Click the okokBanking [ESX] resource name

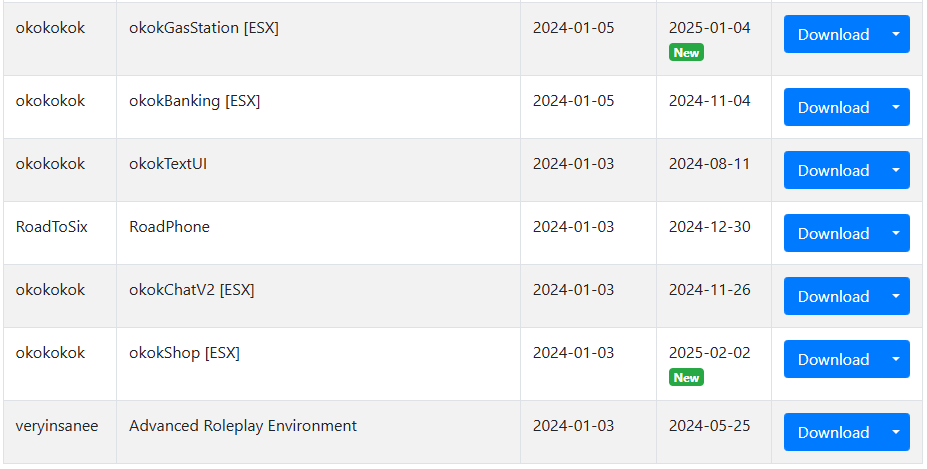pos(195,101)
